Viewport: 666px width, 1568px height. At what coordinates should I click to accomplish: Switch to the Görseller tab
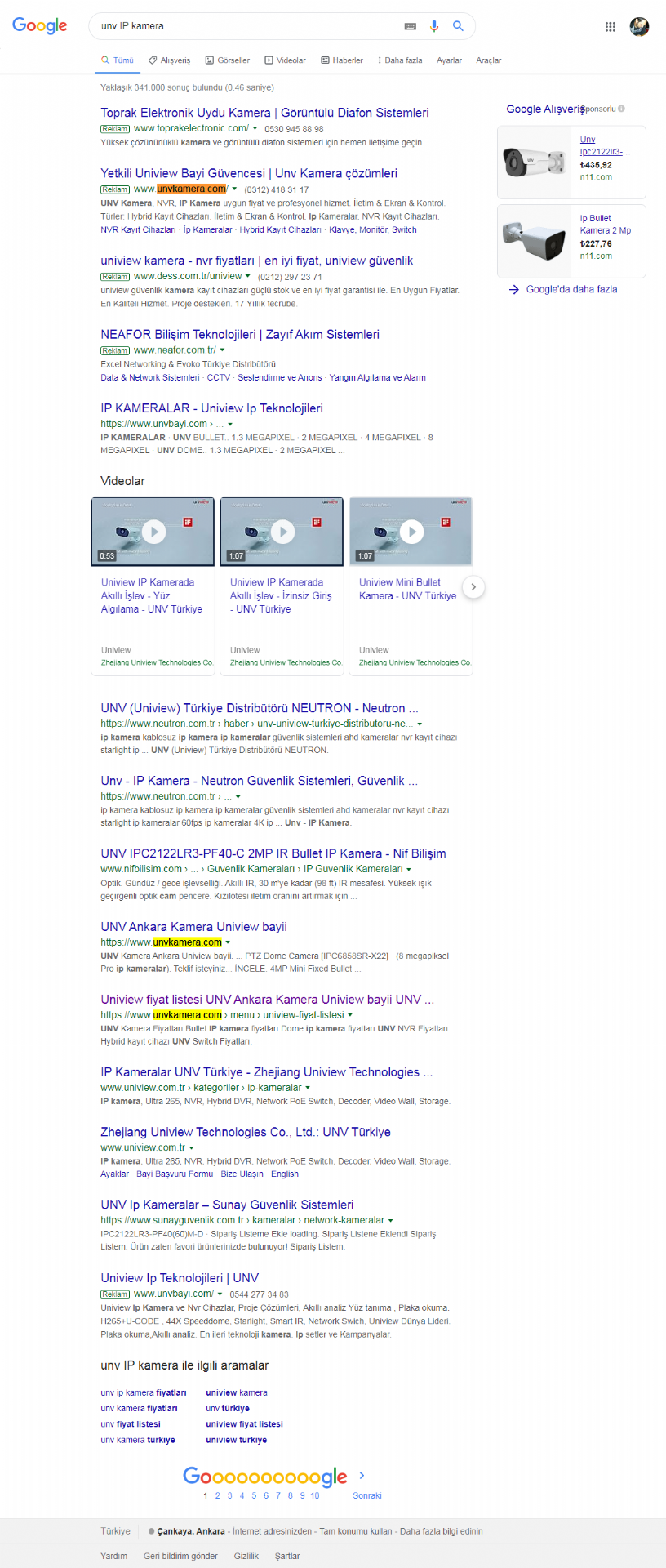(x=228, y=60)
